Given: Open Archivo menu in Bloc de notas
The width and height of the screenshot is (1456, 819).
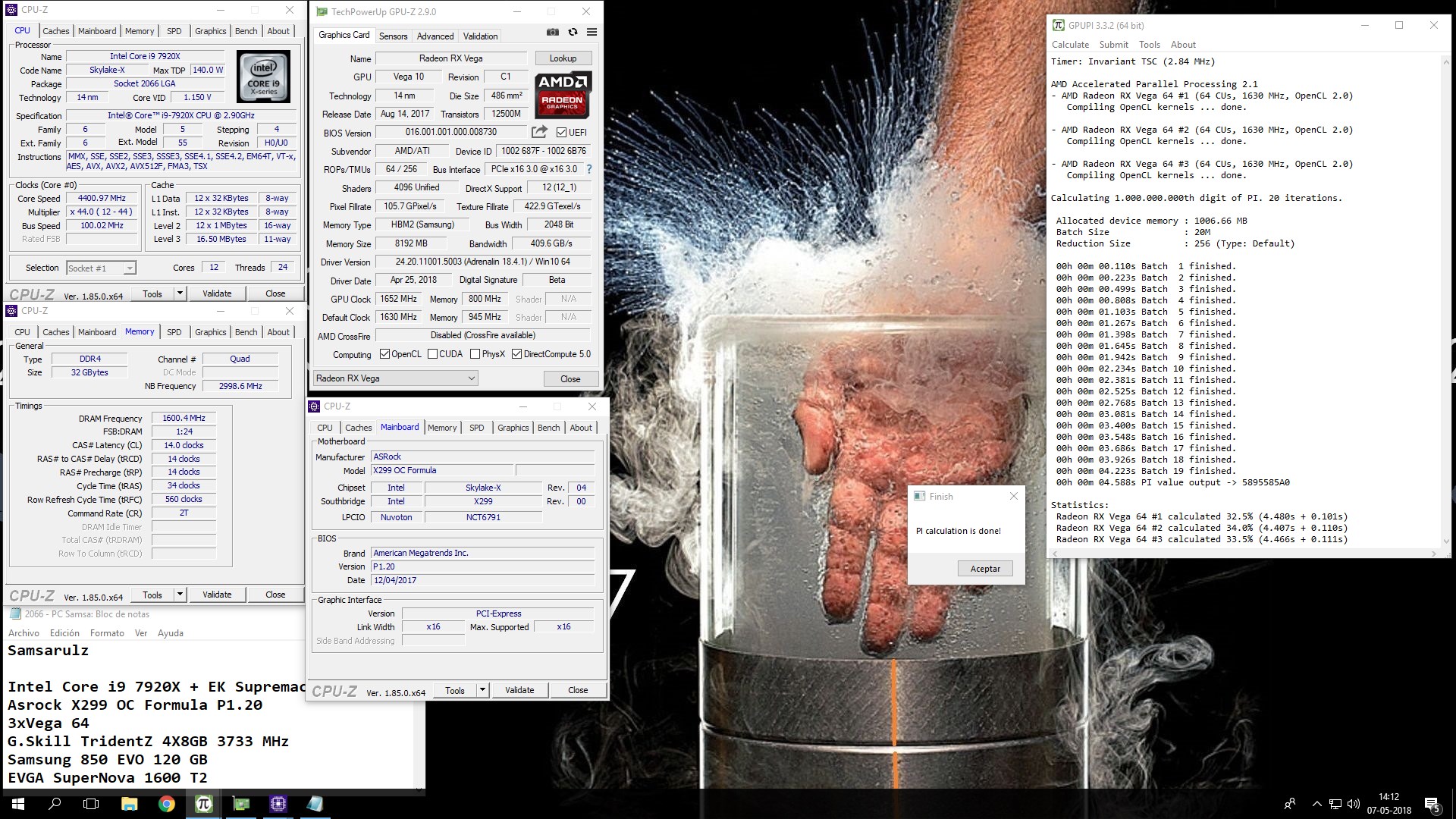Looking at the screenshot, I should tap(24, 633).
